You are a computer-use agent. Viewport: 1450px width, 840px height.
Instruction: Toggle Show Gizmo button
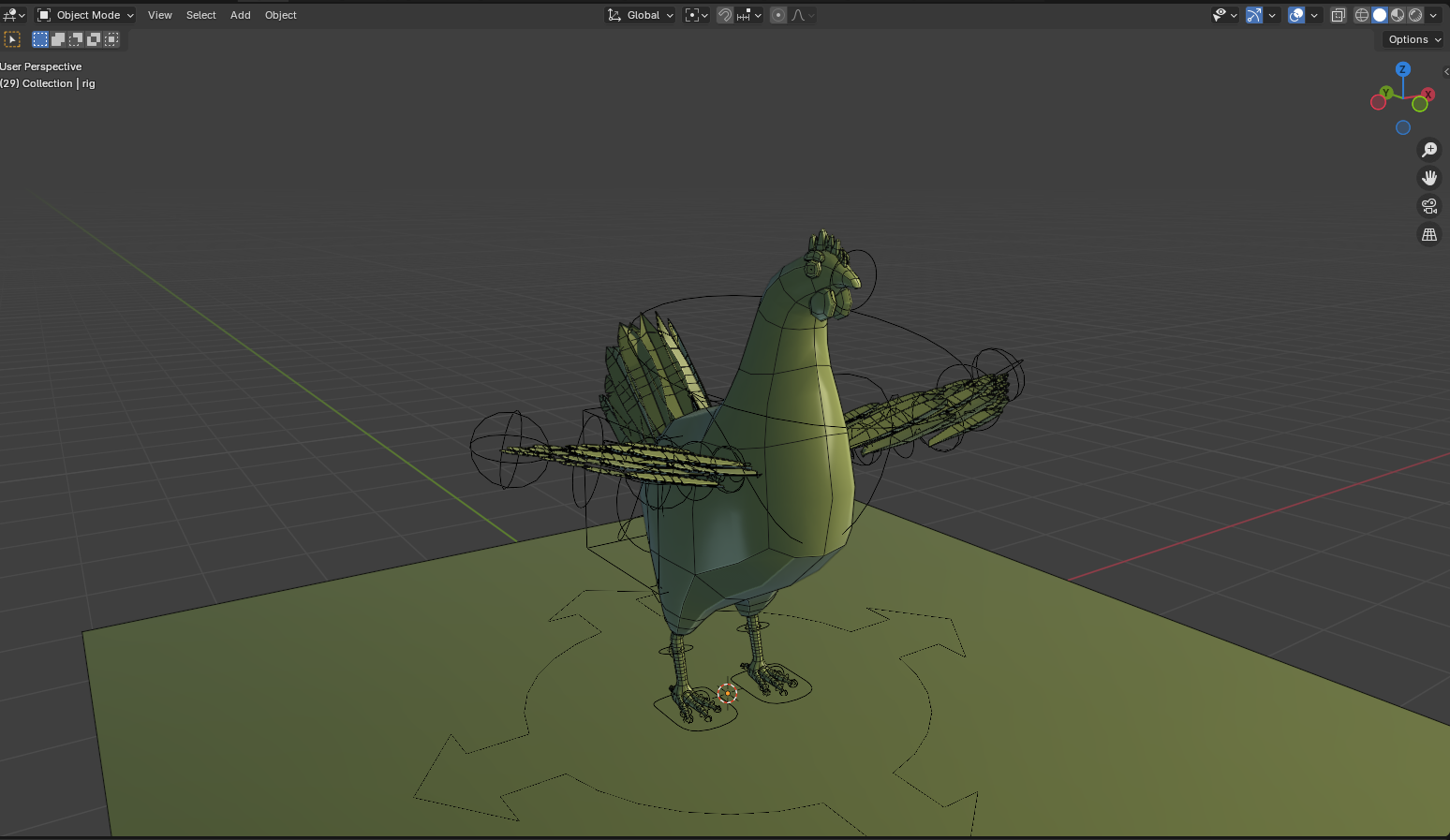pos(1254,15)
